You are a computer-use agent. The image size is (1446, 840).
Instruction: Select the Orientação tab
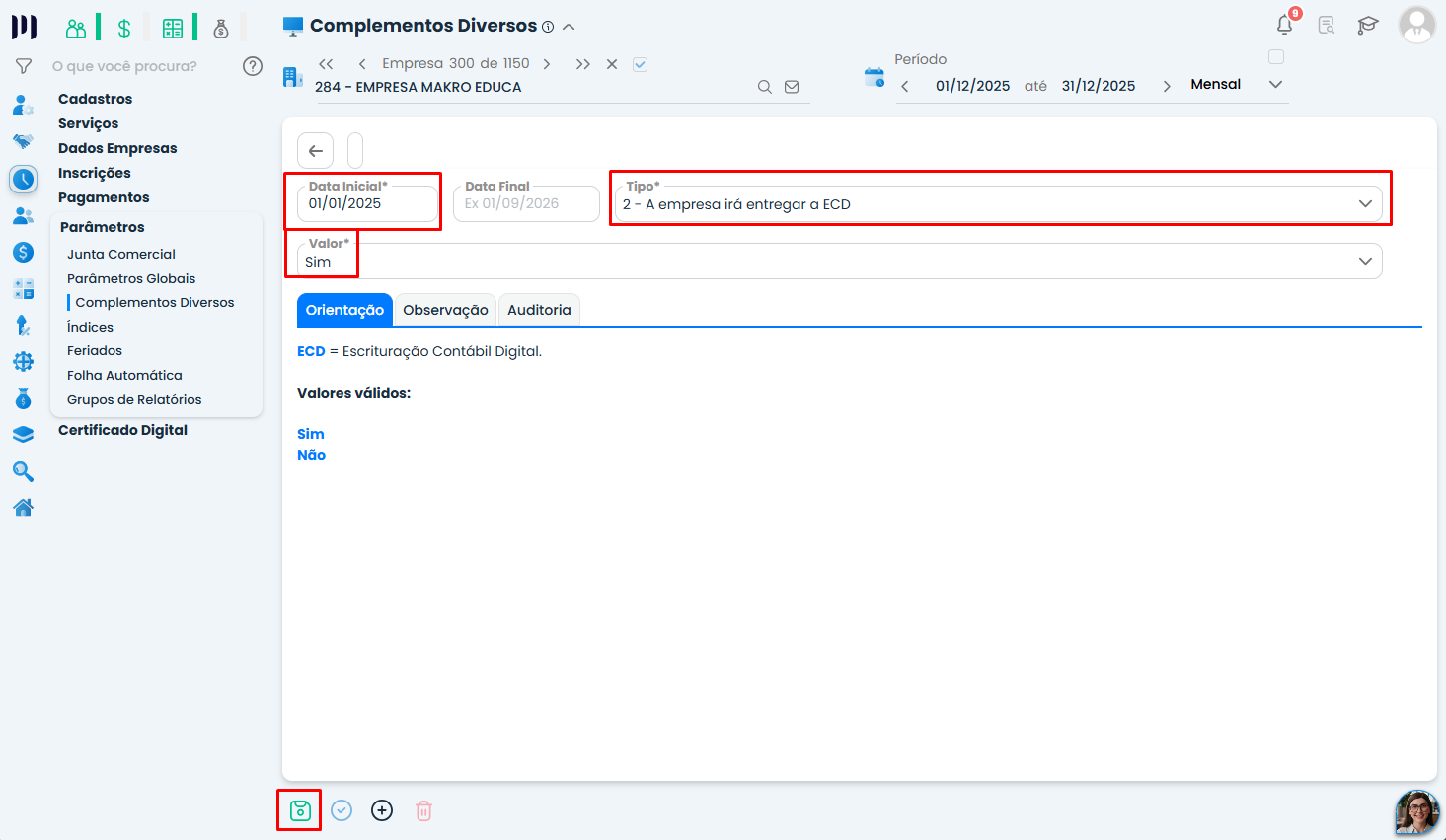pyautogui.click(x=344, y=310)
